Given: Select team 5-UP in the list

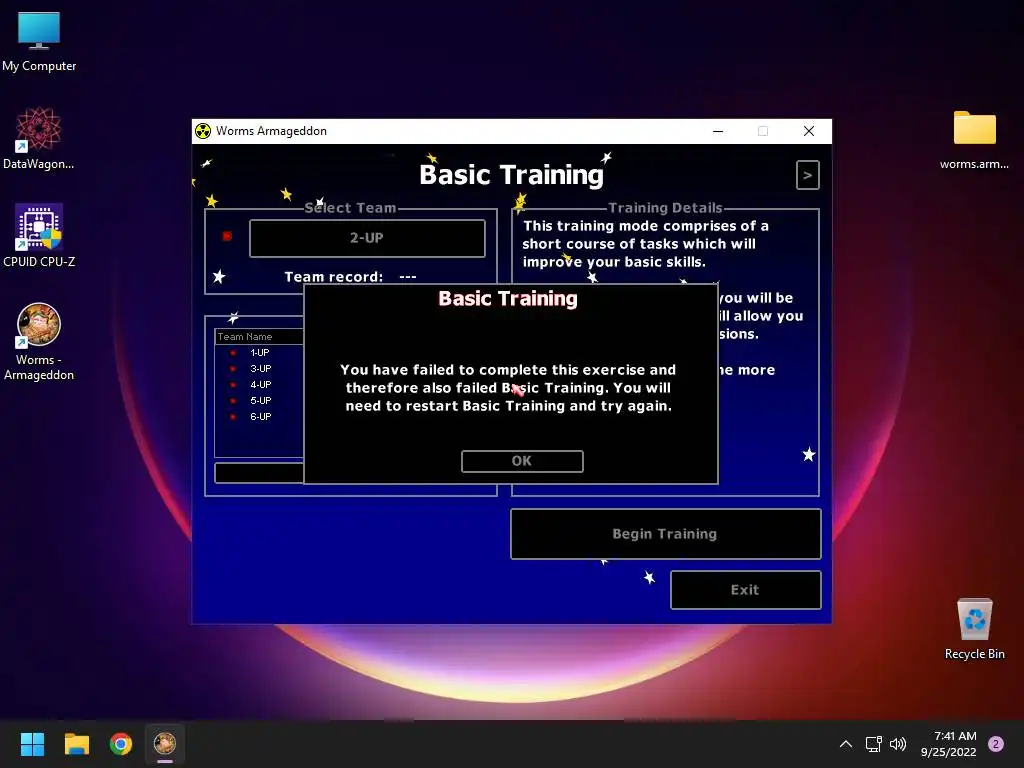Looking at the screenshot, I should coord(260,400).
